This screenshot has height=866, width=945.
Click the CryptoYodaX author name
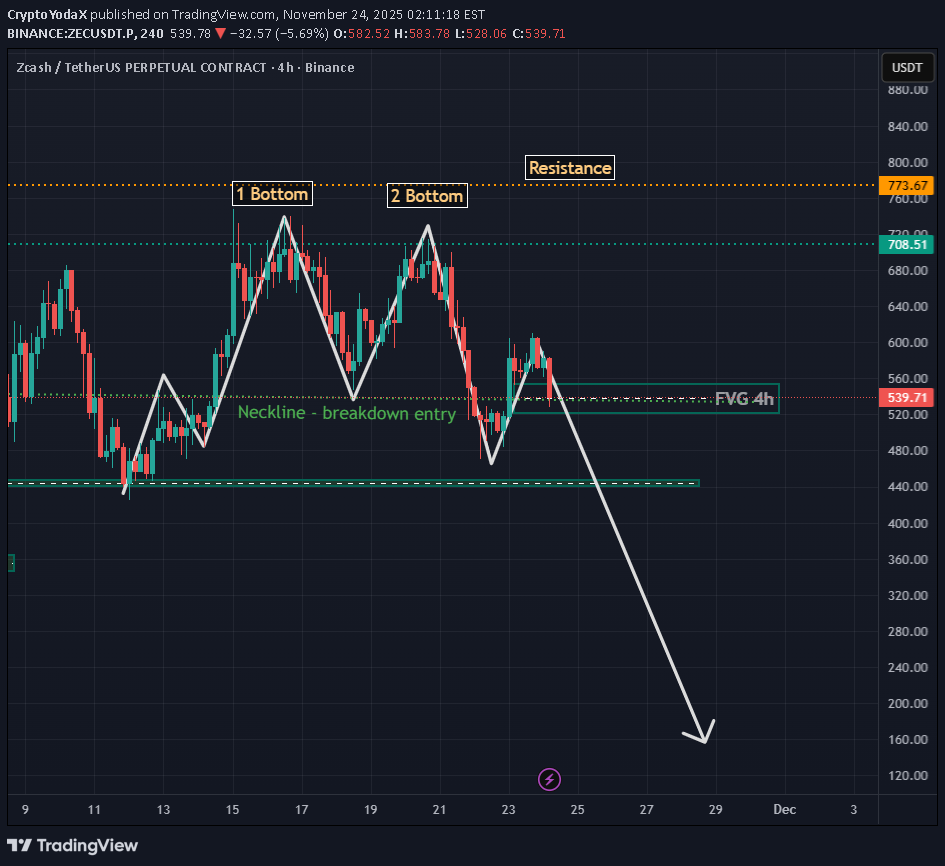click(48, 14)
